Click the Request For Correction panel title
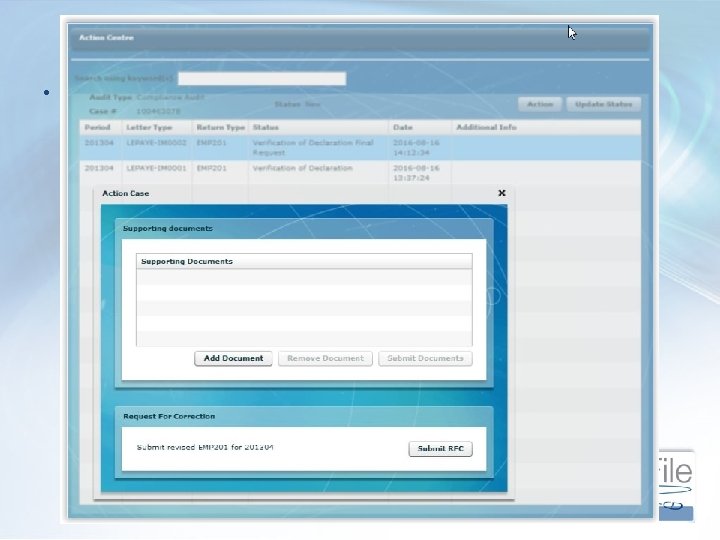Screen dimensions: 720x540 pos(169,416)
